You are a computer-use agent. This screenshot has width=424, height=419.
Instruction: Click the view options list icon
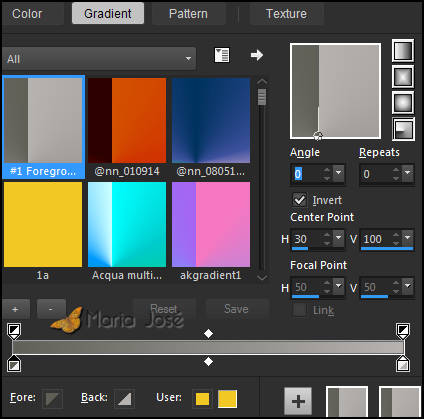[x=222, y=55]
